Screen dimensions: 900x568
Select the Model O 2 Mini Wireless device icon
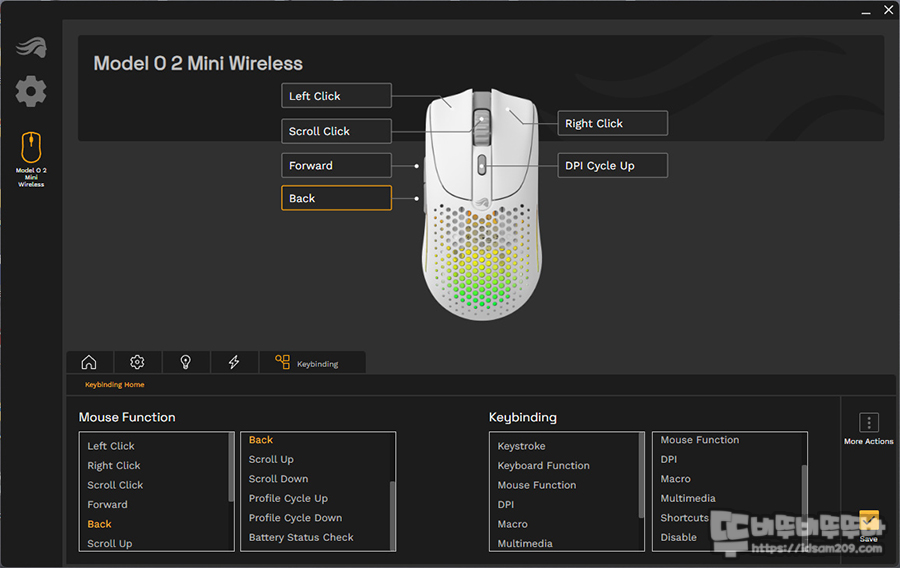tap(31, 147)
